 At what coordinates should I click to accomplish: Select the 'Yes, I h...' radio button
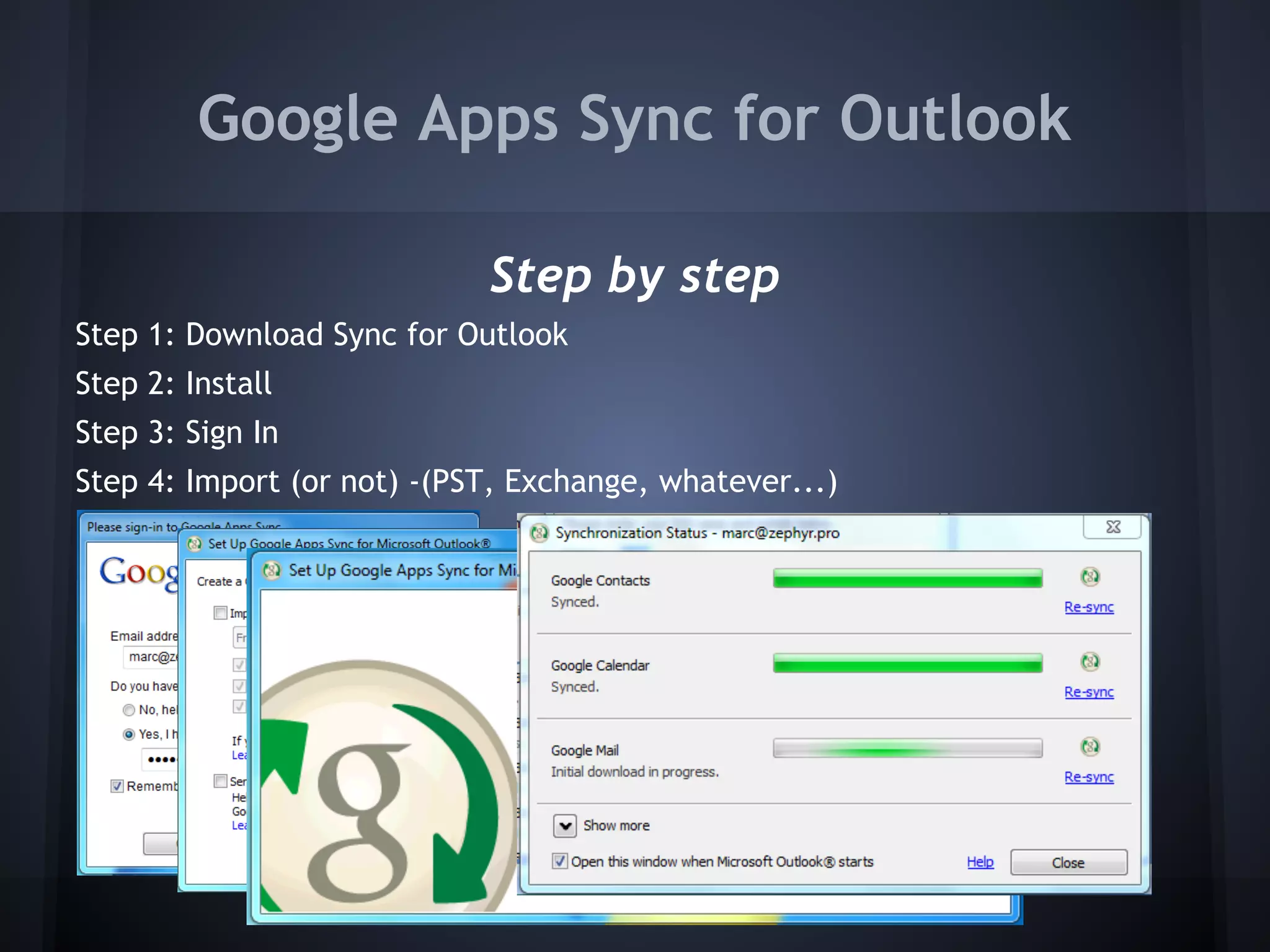click(129, 734)
